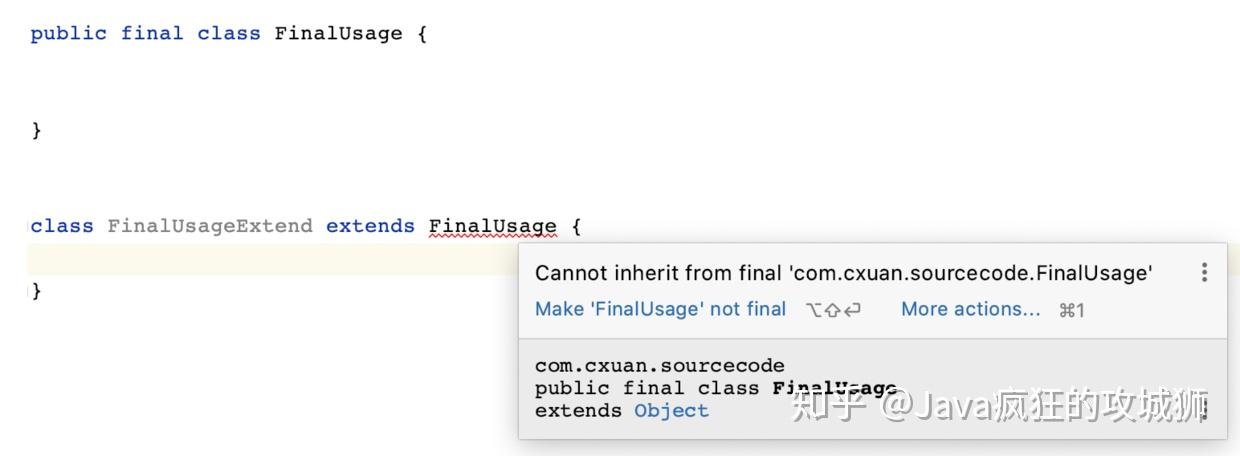
Task: Place cursor in the highlighted empty editor line
Action: (270, 259)
